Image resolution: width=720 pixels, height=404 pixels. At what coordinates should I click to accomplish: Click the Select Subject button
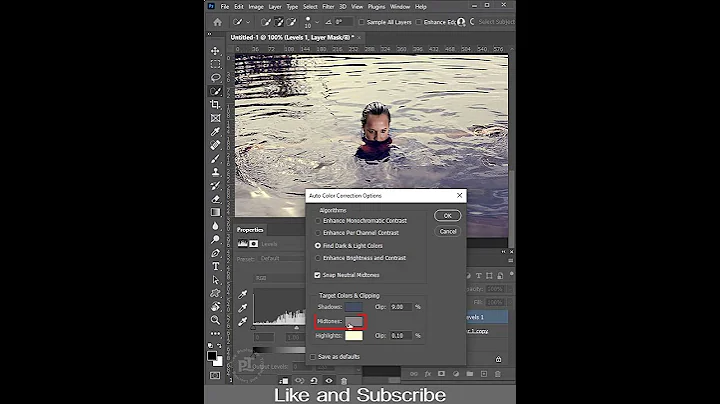(x=496, y=22)
